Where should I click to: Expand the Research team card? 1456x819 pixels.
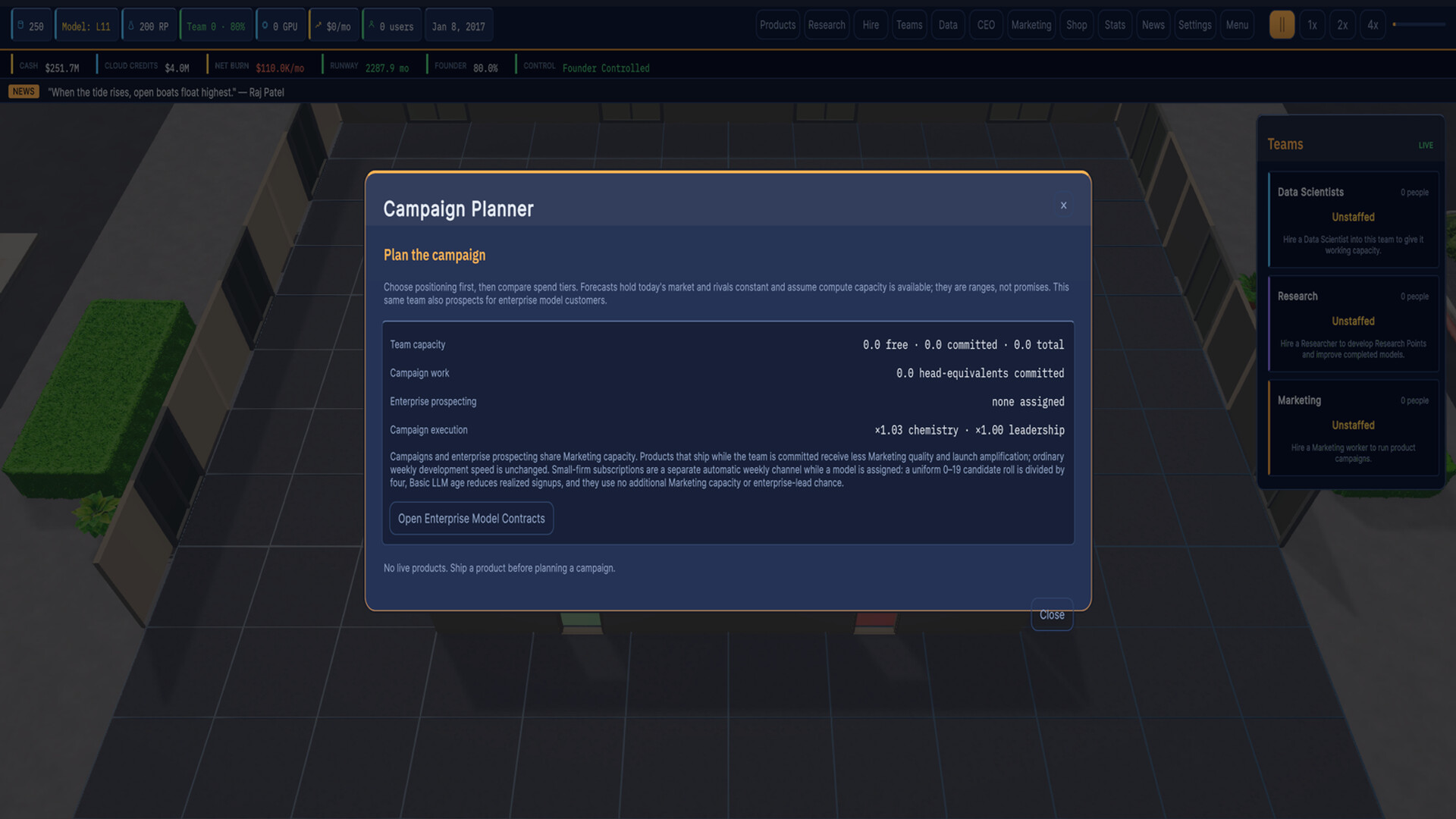coord(1353,324)
